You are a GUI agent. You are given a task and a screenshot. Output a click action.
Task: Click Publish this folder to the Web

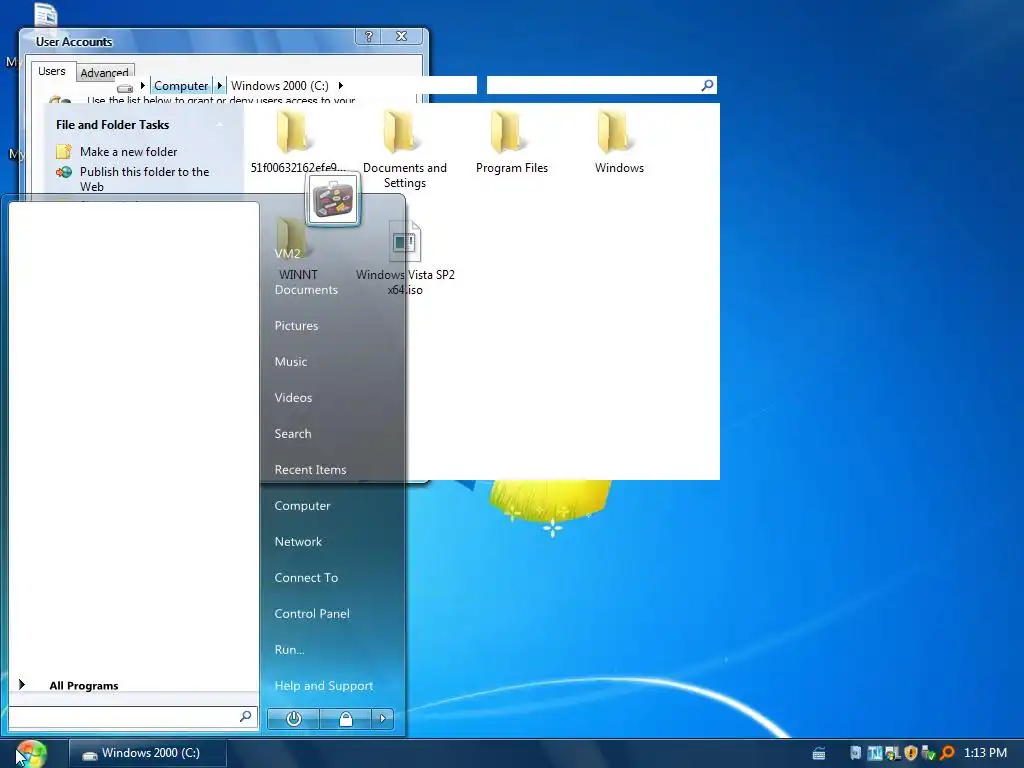tap(144, 179)
